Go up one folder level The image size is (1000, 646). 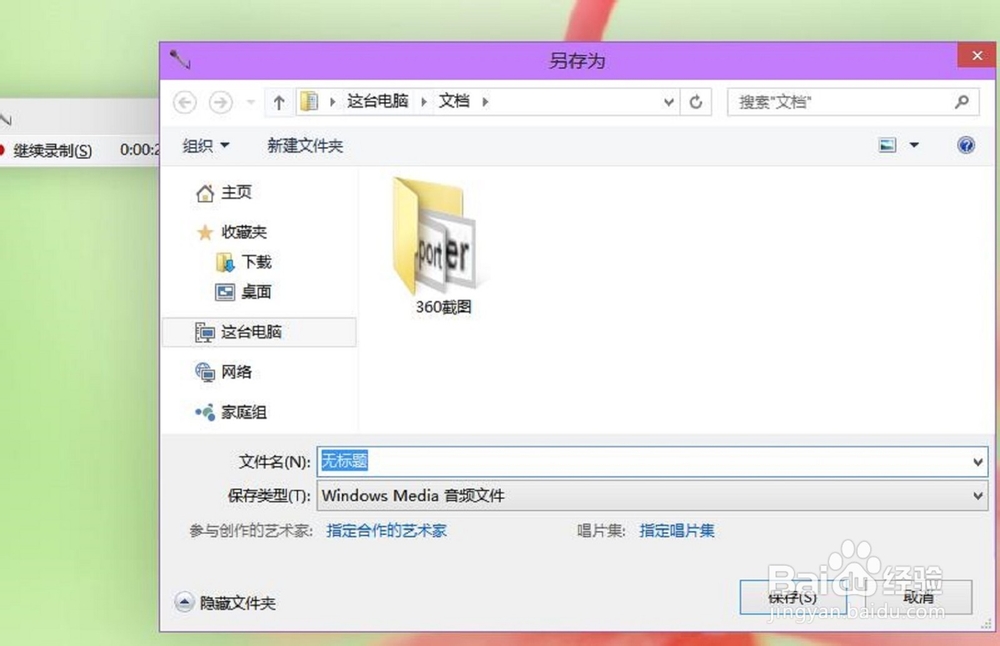click(x=279, y=102)
